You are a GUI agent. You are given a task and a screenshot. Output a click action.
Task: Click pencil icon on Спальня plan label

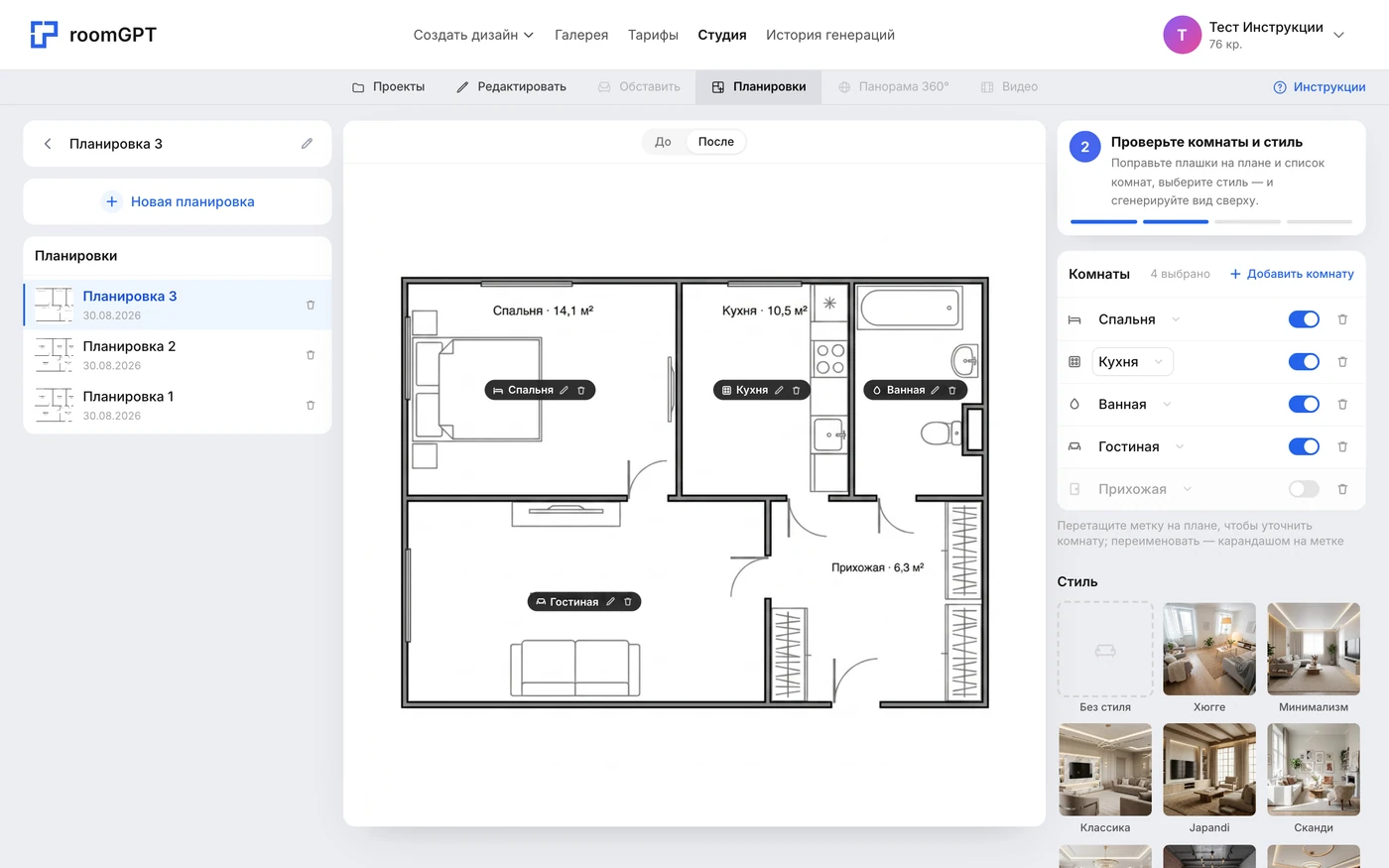click(565, 391)
